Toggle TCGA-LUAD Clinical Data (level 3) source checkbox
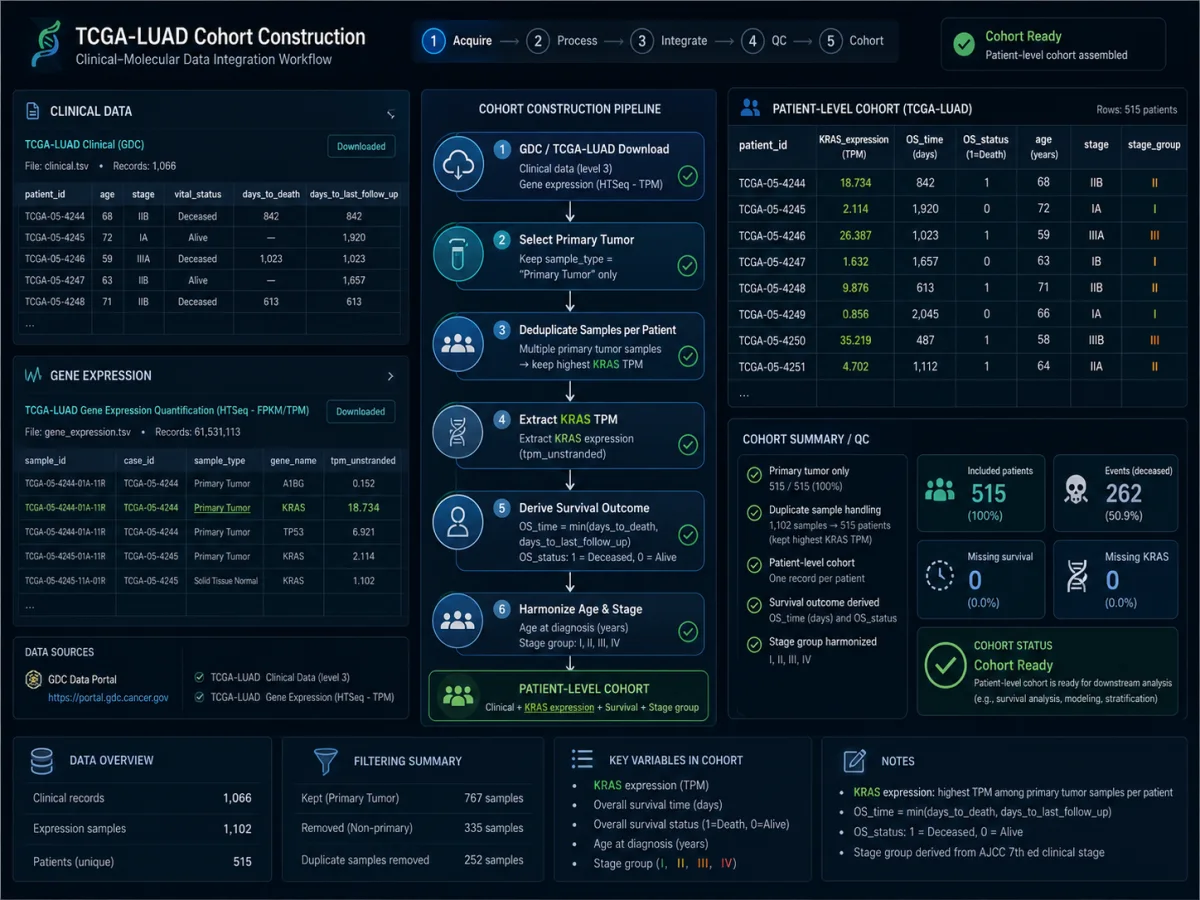The width and height of the screenshot is (1200, 900). pos(200,677)
